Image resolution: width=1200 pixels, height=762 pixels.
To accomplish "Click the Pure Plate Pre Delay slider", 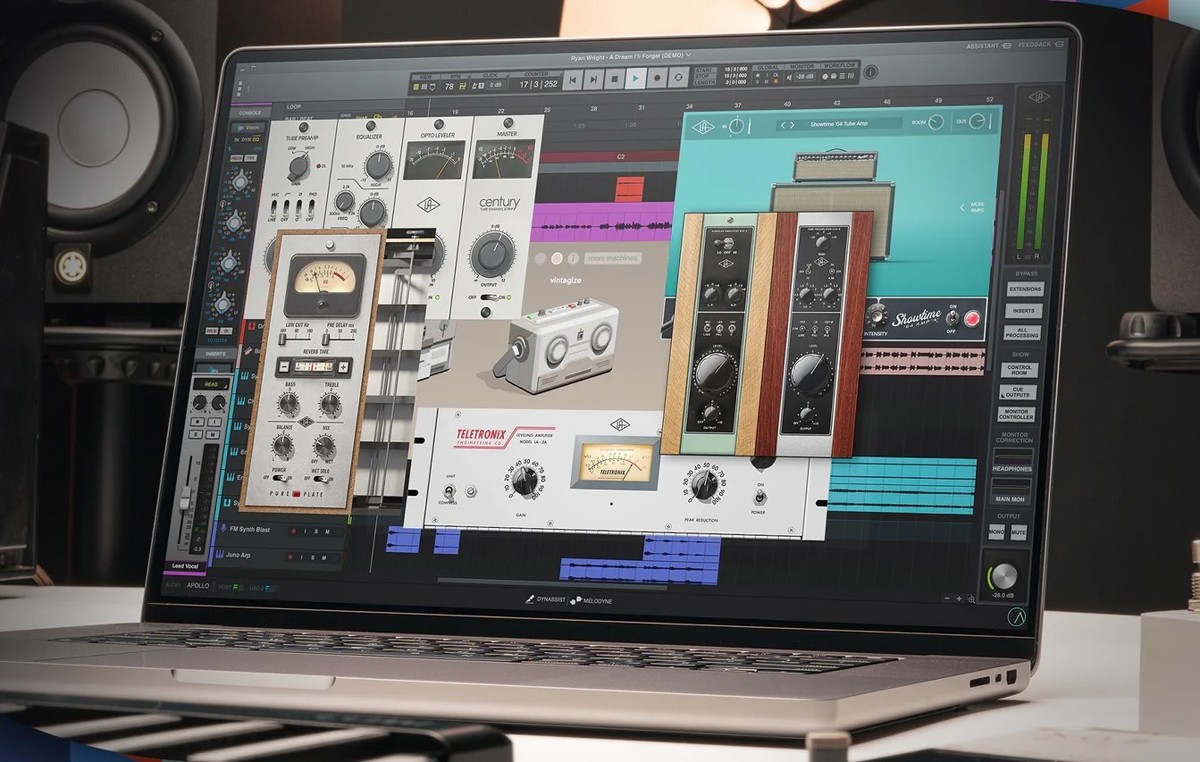I will (338, 339).
